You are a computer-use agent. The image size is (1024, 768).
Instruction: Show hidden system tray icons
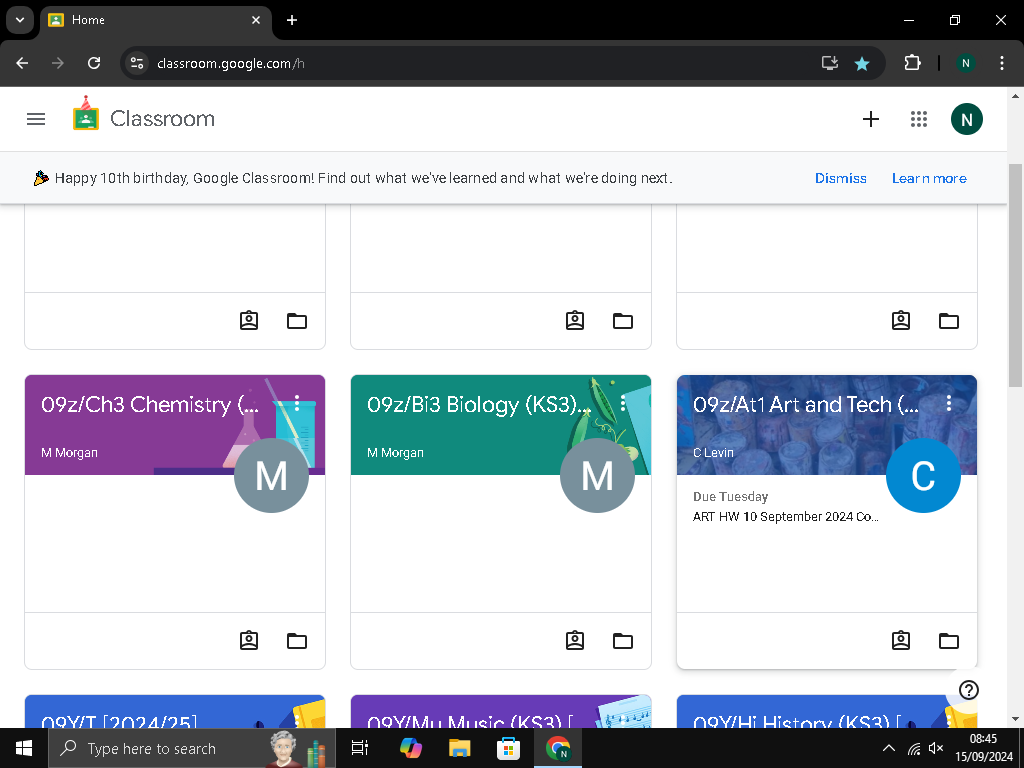[889, 748]
